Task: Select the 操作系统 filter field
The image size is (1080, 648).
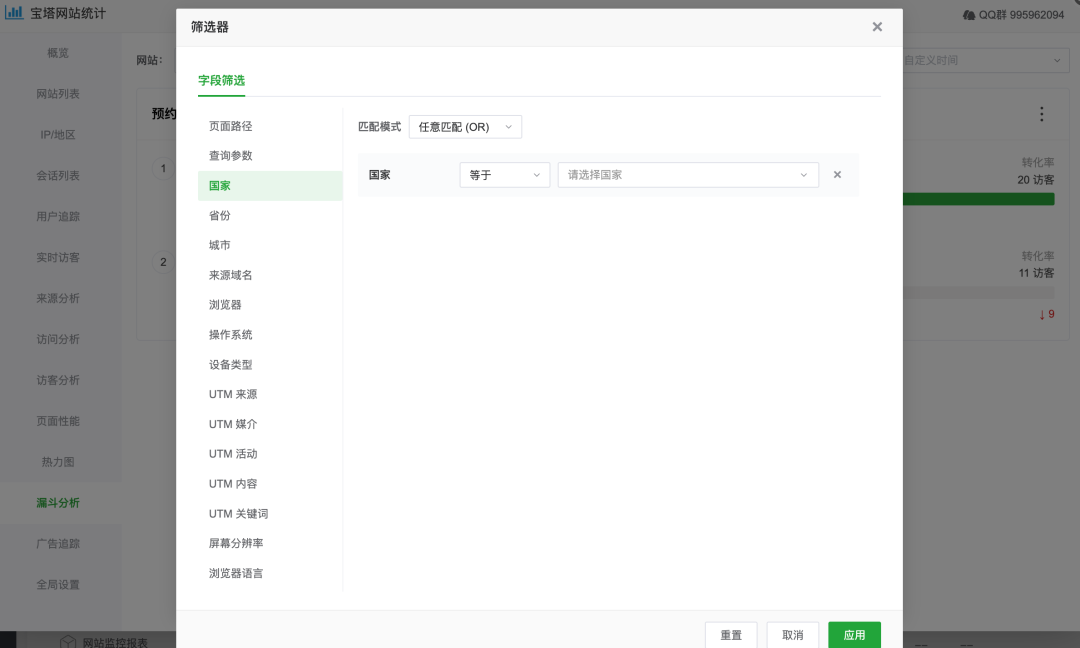Action: click(270, 335)
